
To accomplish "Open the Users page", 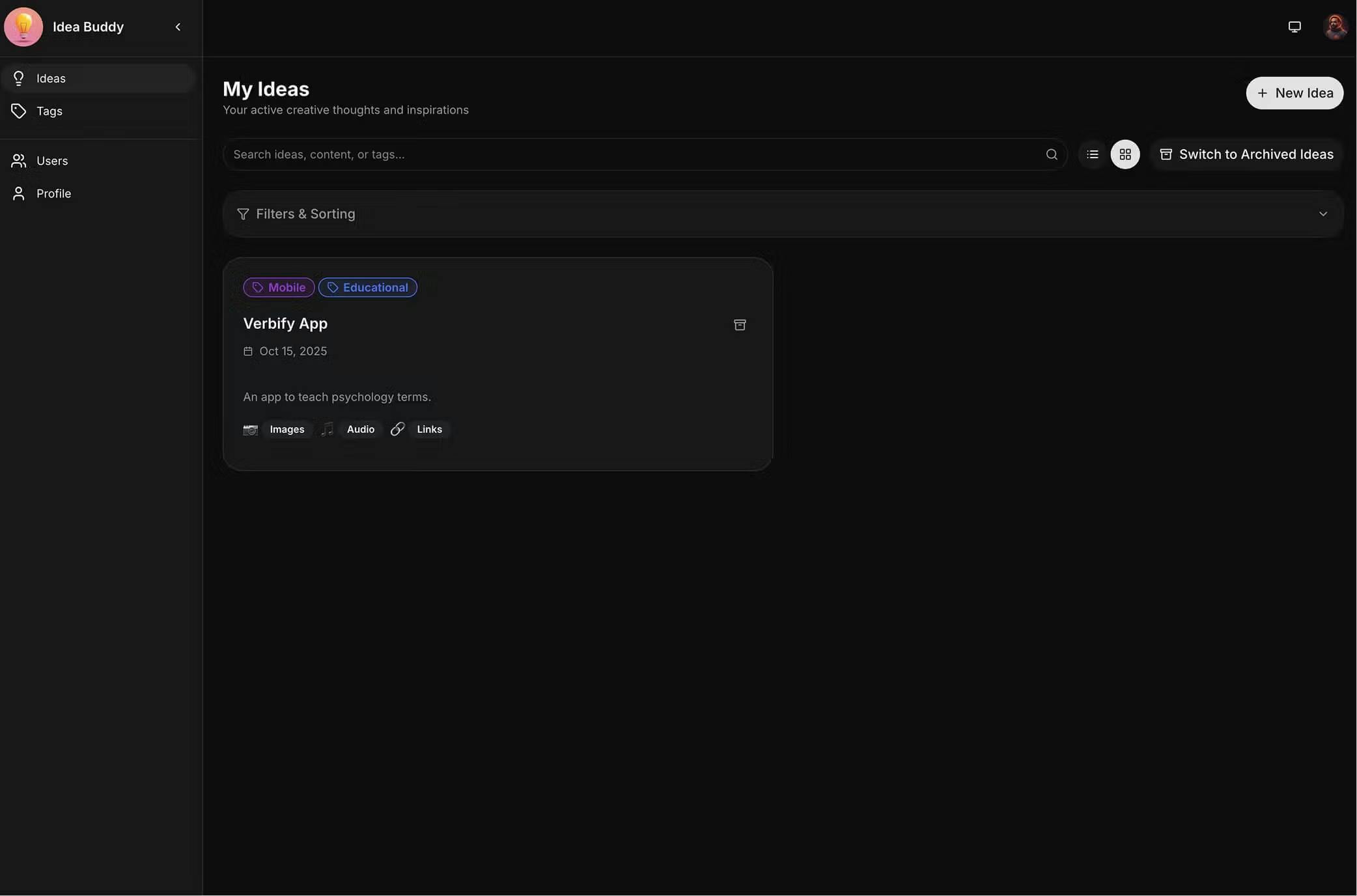I will 52,161.
